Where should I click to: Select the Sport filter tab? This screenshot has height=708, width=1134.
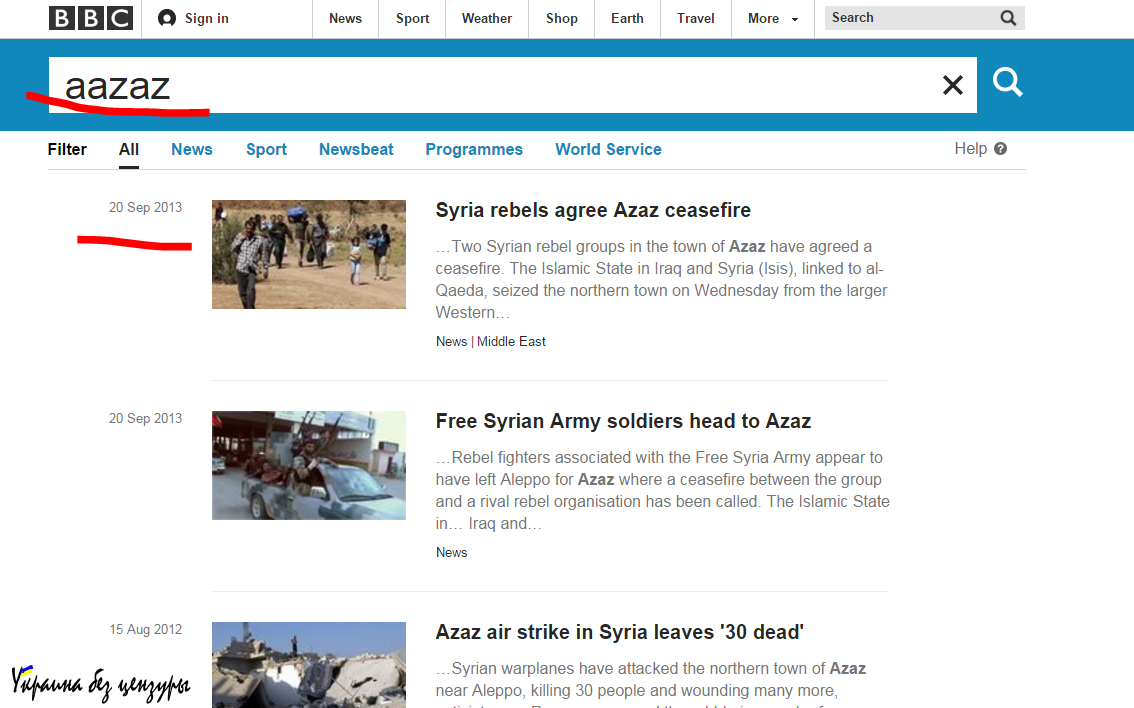(x=266, y=149)
